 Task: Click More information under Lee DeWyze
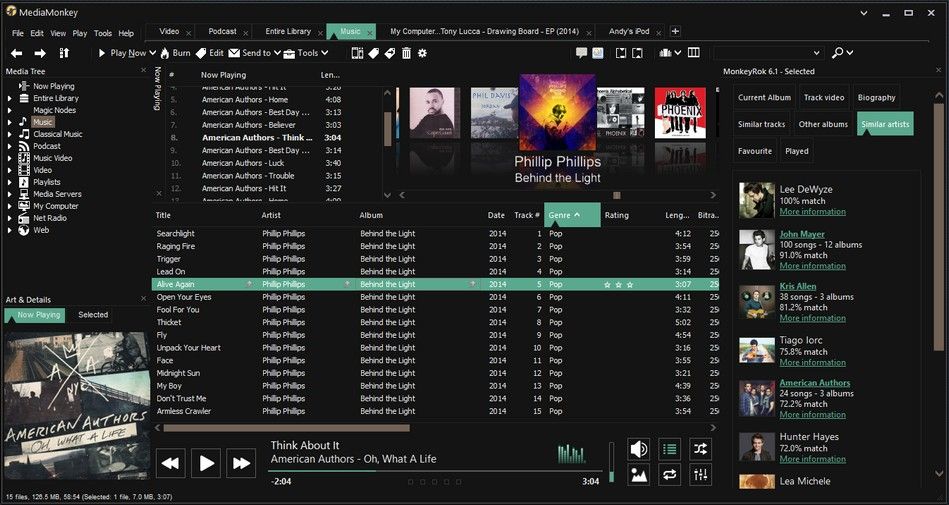[812, 212]
